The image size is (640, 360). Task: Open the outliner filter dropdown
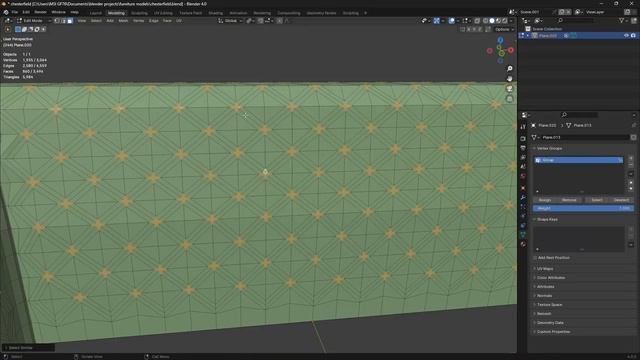coord(623,20)
